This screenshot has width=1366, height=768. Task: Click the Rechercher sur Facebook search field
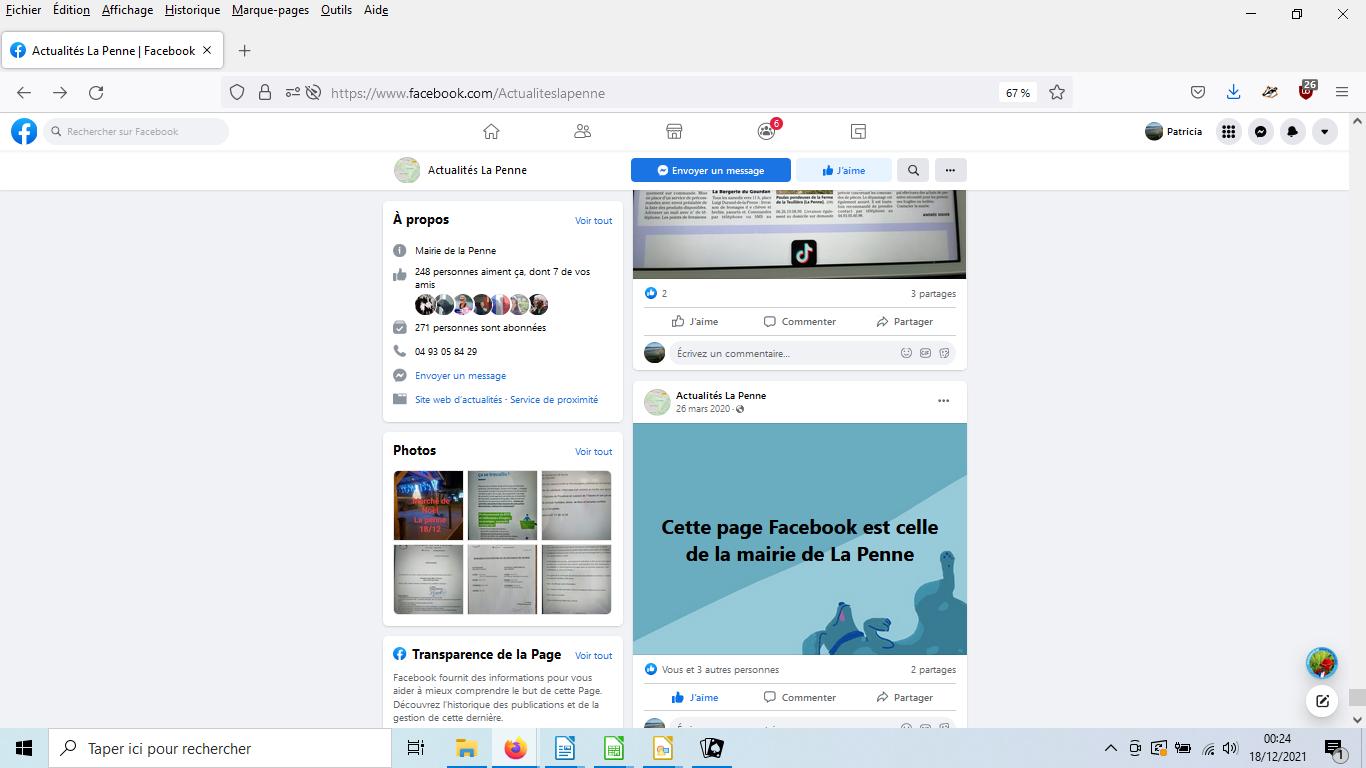pyautogui.click(x=136, y=131)
